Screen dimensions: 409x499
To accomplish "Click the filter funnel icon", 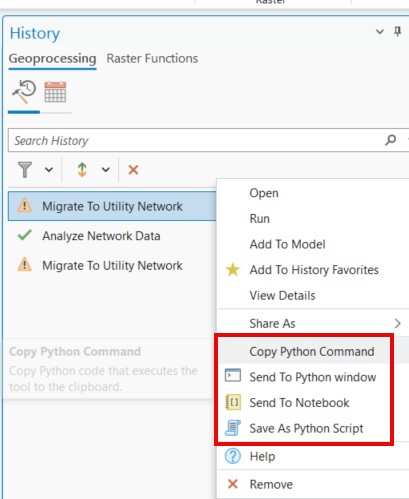I will (25, 170).
